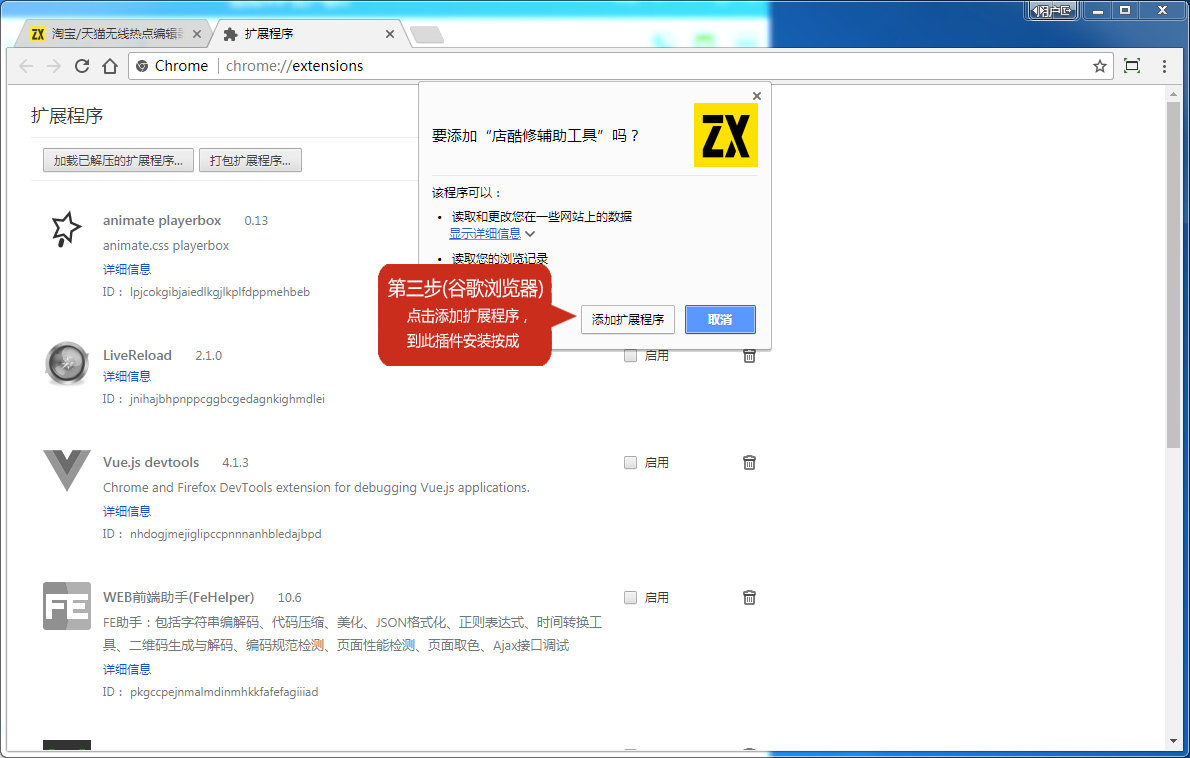Screen dimensions: 1190x758
Task: Open 详细信息 link for LiveReload
Action: [127, 376]
